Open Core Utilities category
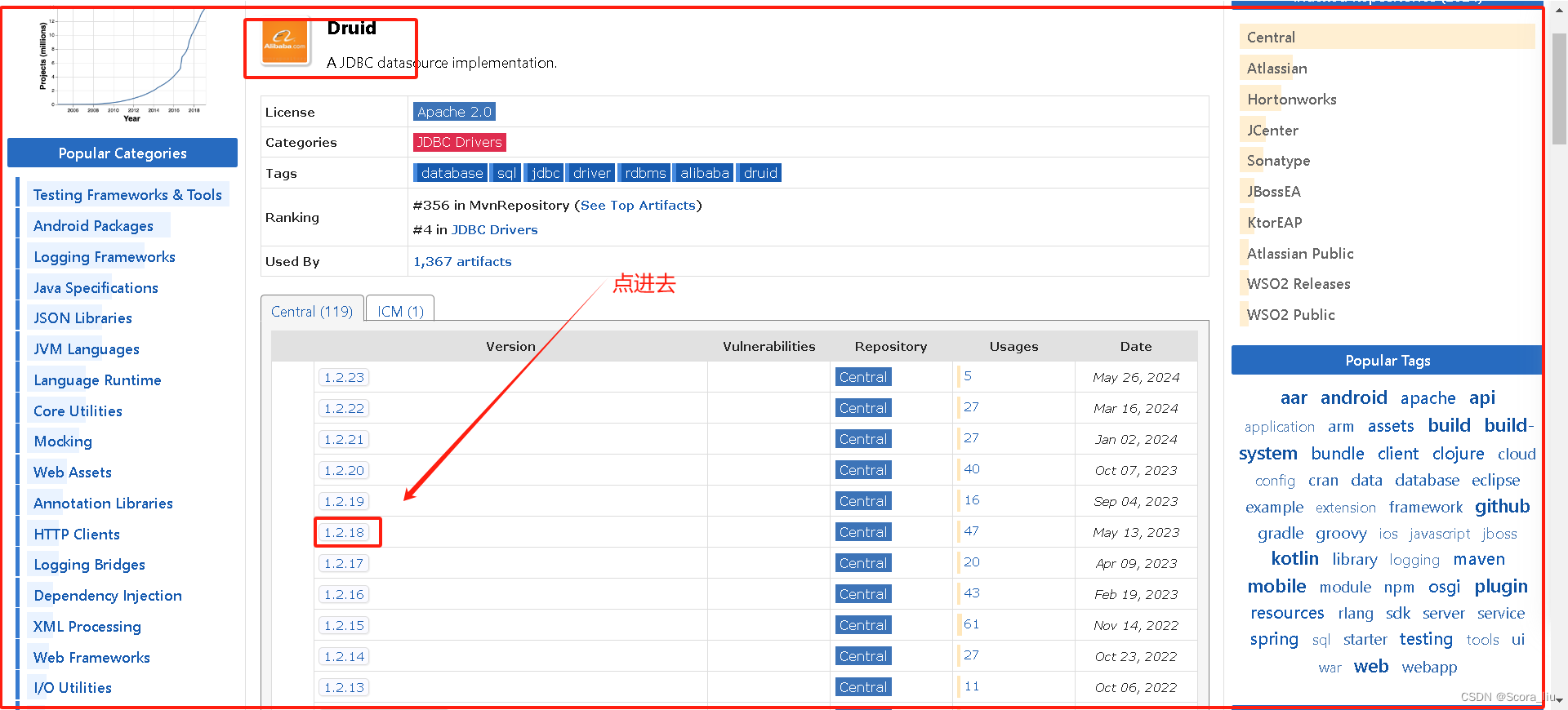The height and width of the screenshot is (710, 1568). point(78,411)
